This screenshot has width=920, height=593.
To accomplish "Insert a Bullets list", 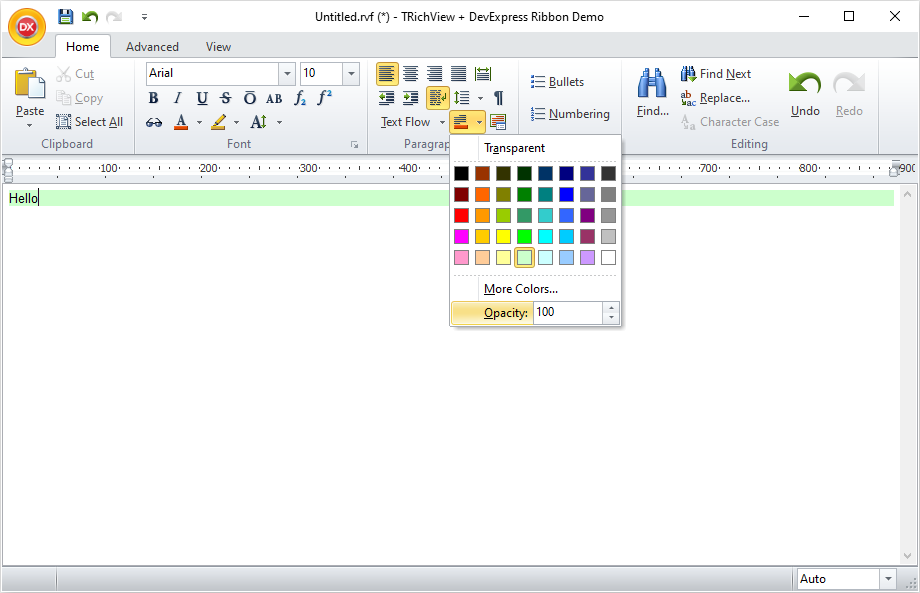I will [x=557, y=82].
